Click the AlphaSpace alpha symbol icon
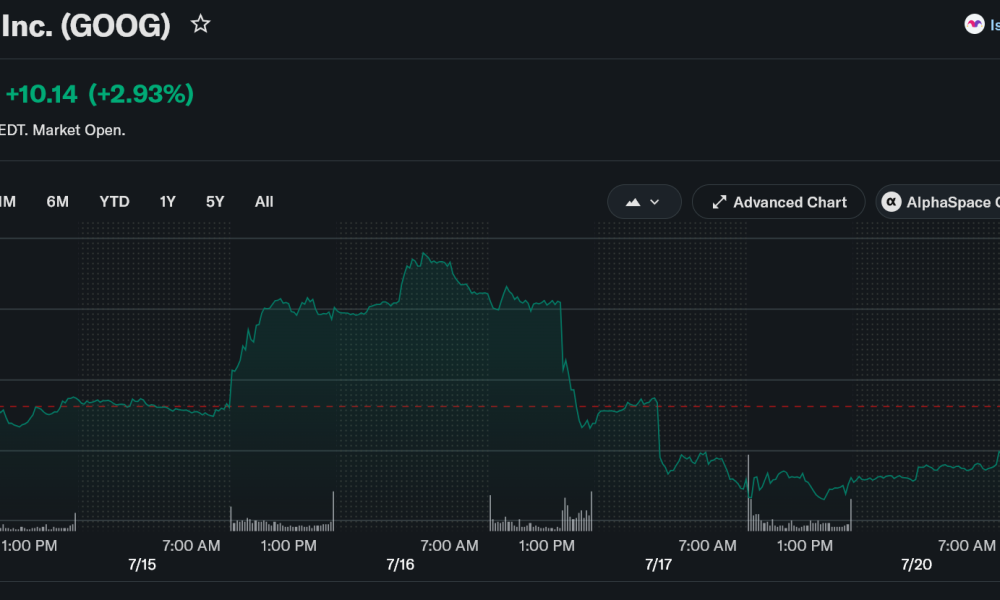Screen dimensions: 1000x600 (x=891, y=202)
